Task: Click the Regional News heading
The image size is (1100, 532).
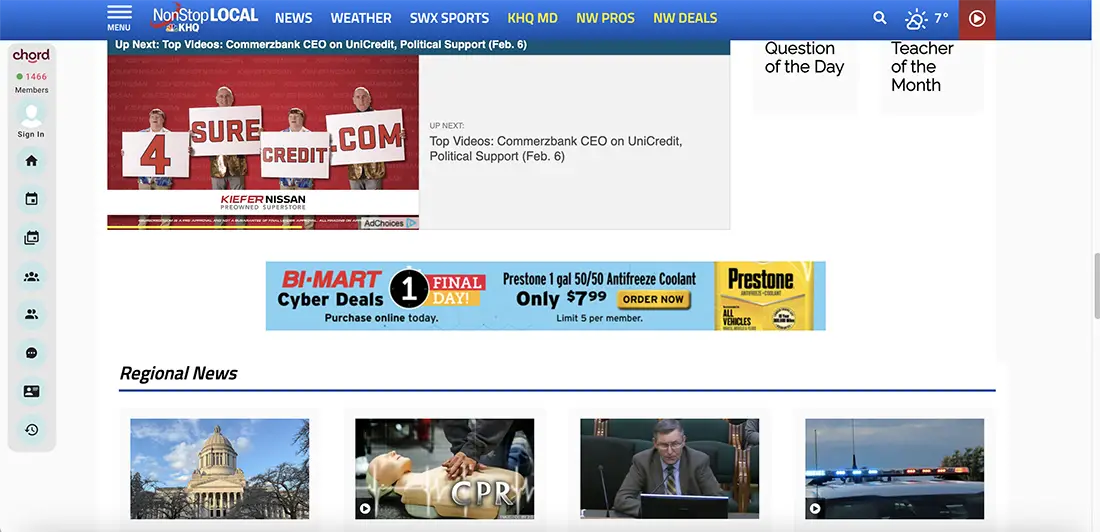Action: [x=178, y=373]
